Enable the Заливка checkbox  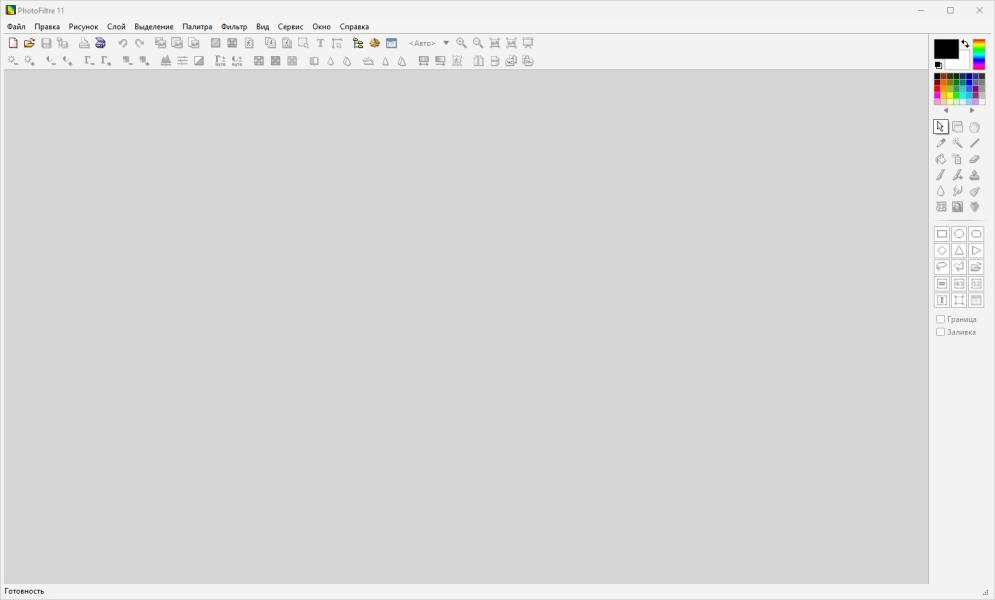[x=940, y=332]
